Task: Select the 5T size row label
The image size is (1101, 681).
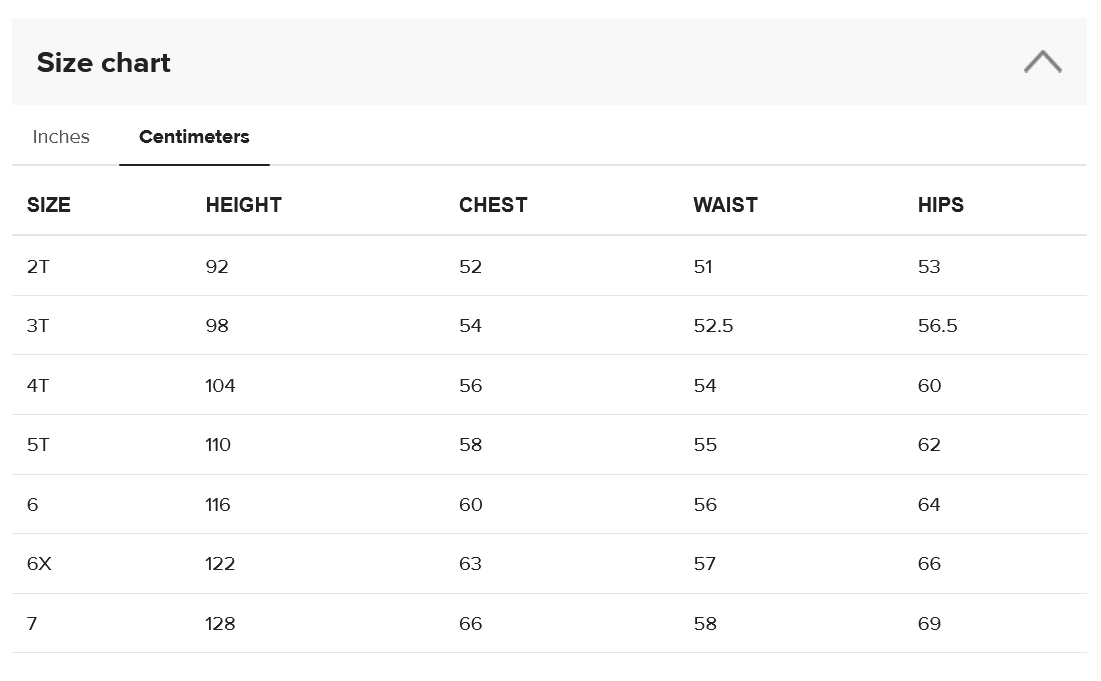Action: 38,445
